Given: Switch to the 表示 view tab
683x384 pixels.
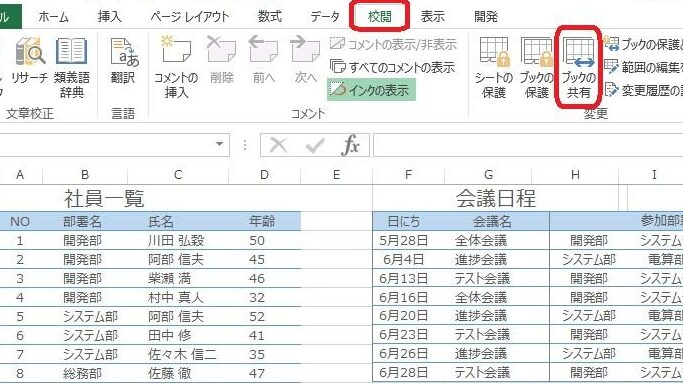Looking at the screenshot, I should 433,17.
